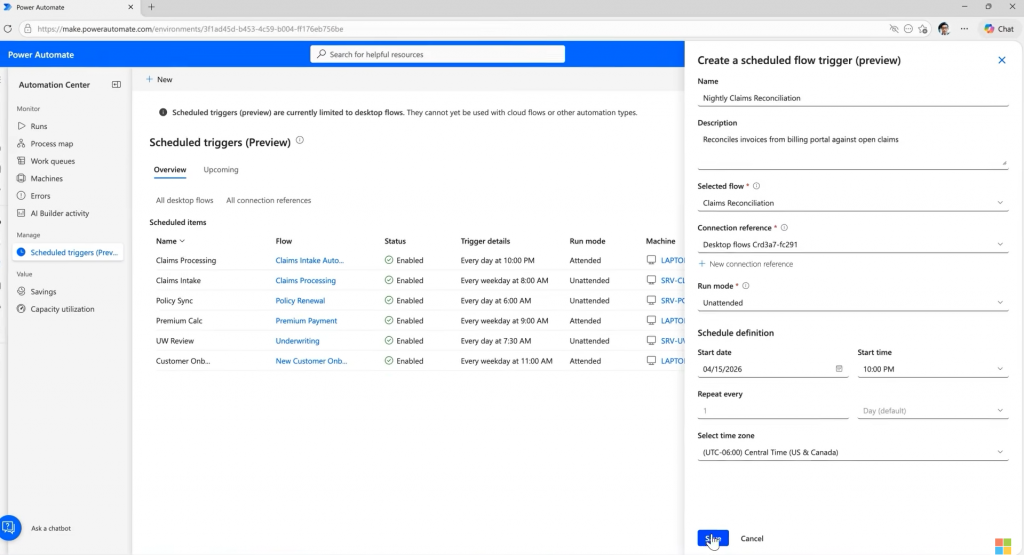1024x555 pixels.
Task: Click SRV machine link in Claims Intake row
Action: point(673,280)
